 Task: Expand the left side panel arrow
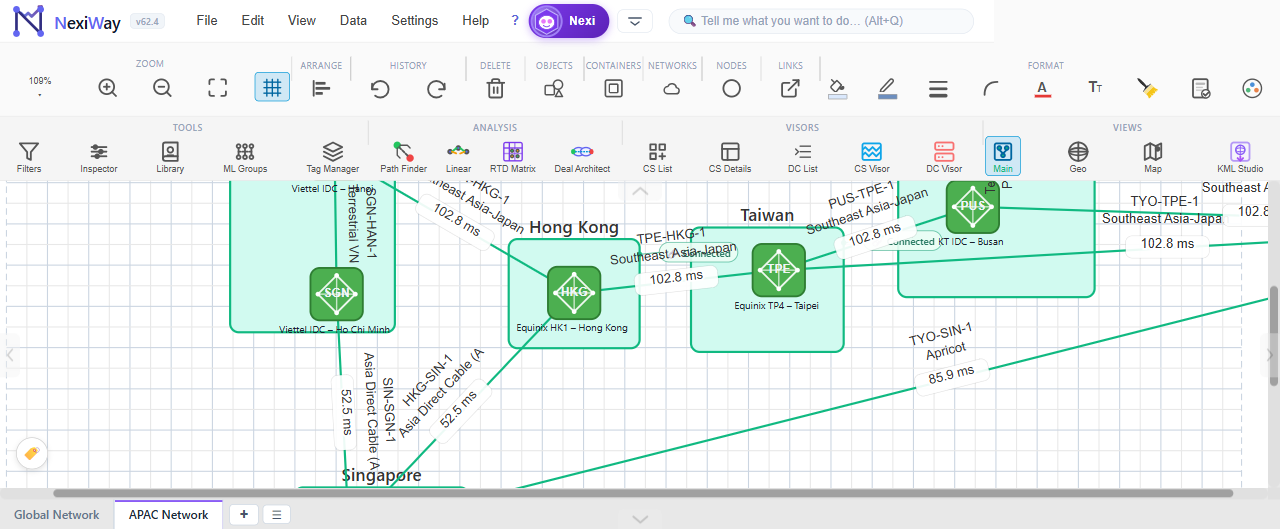pyautogui.click(x=9, y=354)
